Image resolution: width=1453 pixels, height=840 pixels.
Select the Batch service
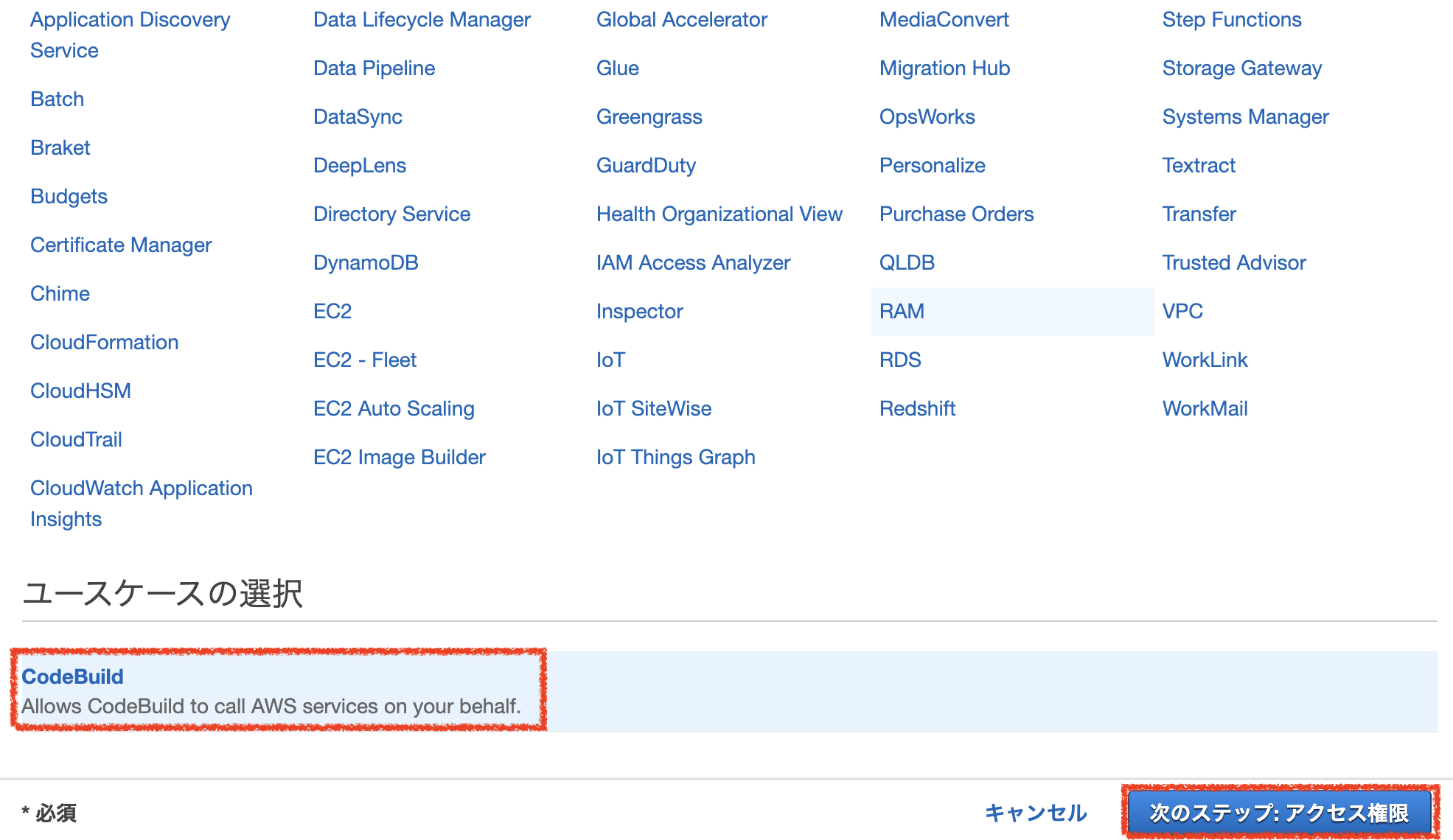58,99
